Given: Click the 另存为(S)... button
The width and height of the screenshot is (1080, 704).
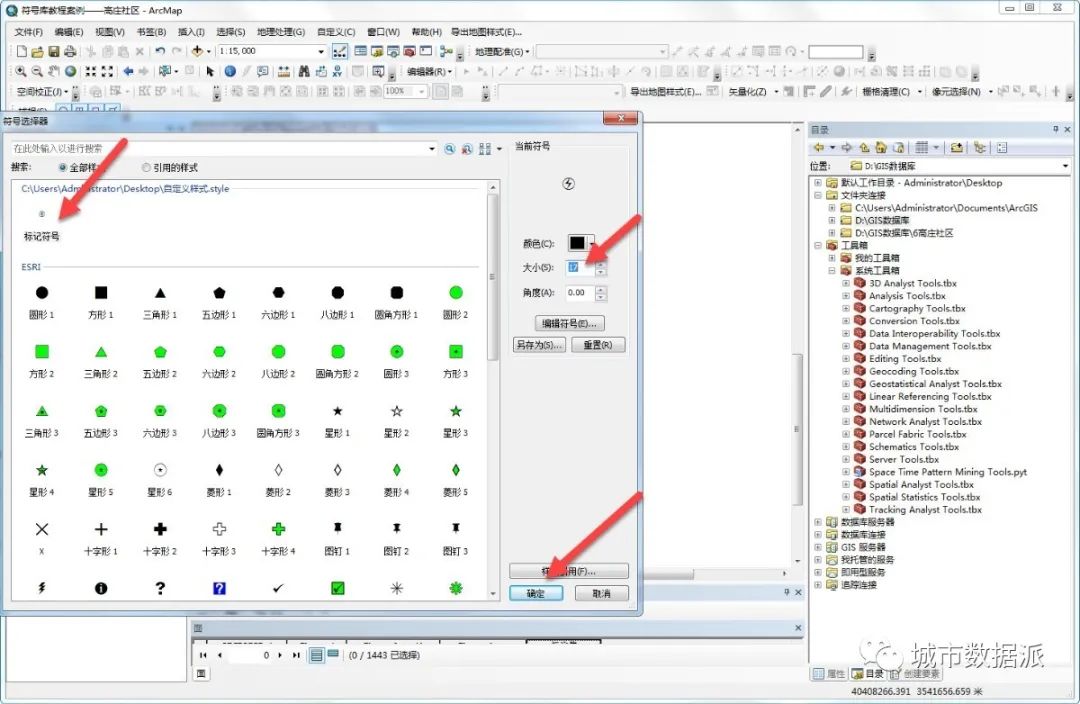Looking at the screenshot, I should (539, 344).
